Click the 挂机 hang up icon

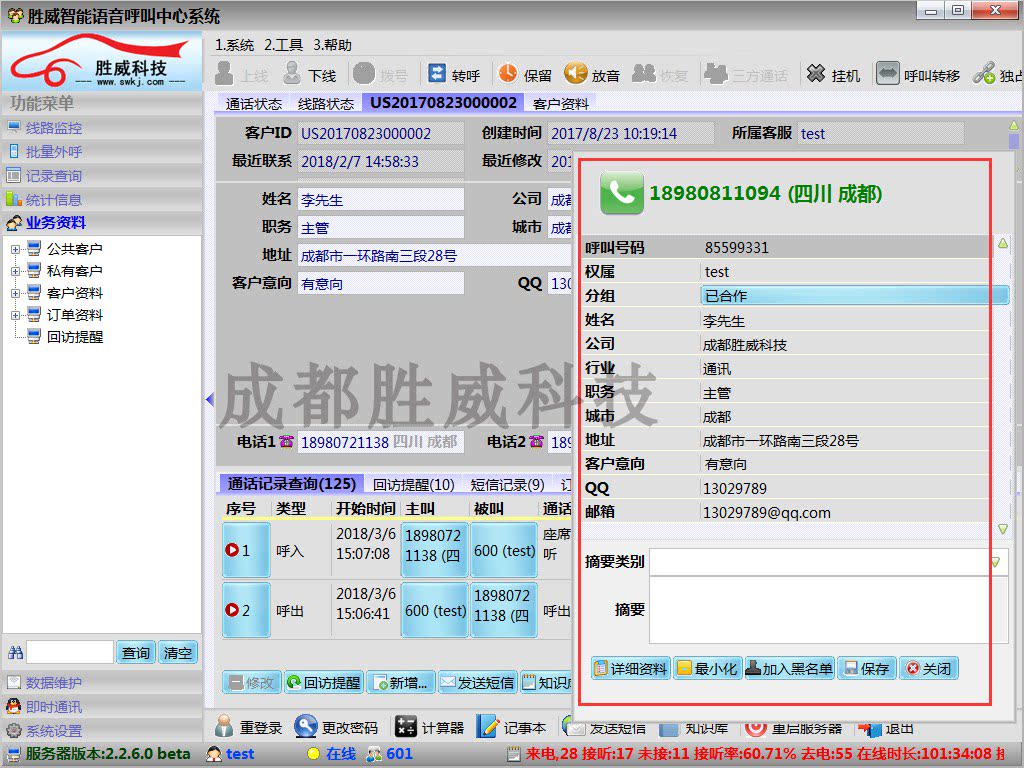pos(816,73)
